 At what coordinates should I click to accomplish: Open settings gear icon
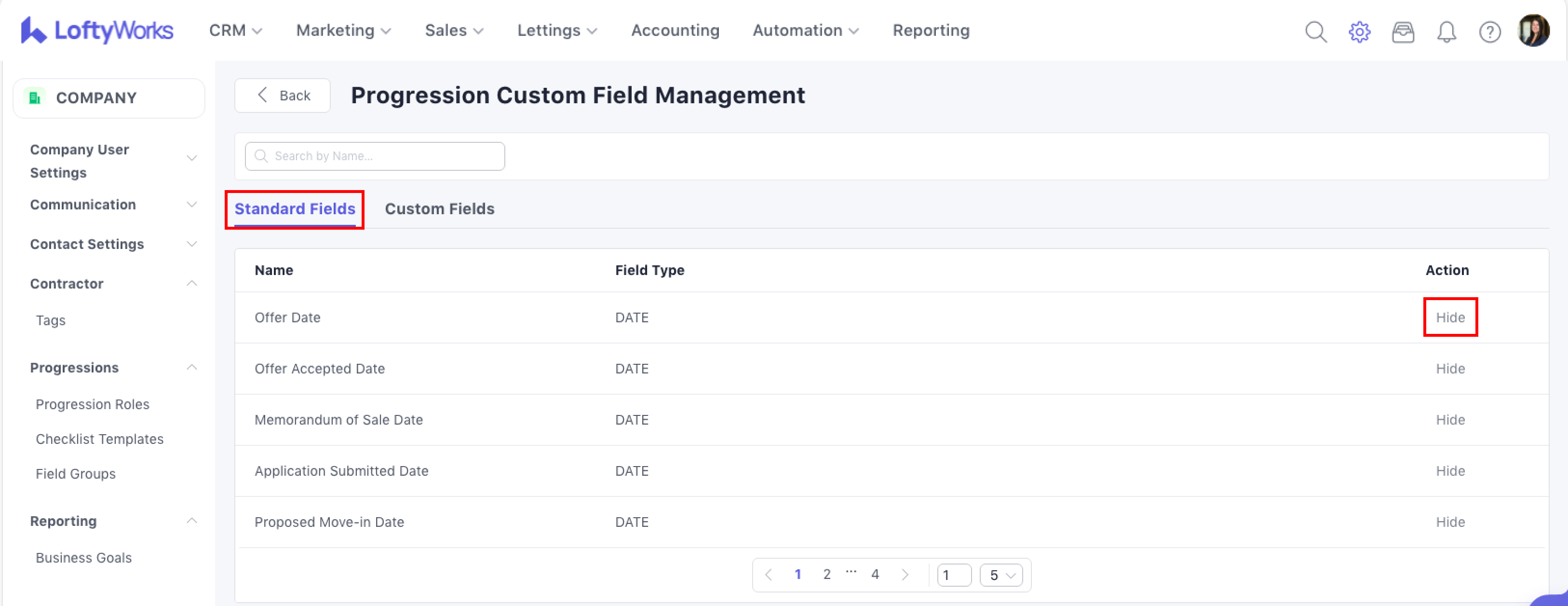click(x=1359, y=32)
